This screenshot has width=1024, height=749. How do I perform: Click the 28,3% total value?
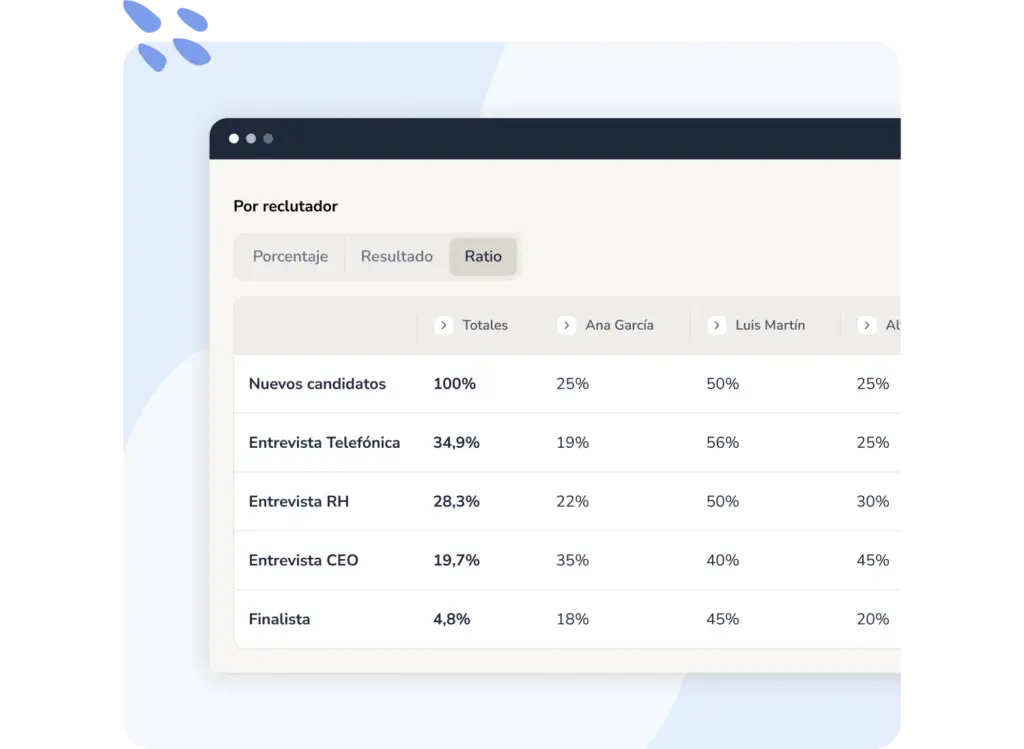tap(456, 502)
